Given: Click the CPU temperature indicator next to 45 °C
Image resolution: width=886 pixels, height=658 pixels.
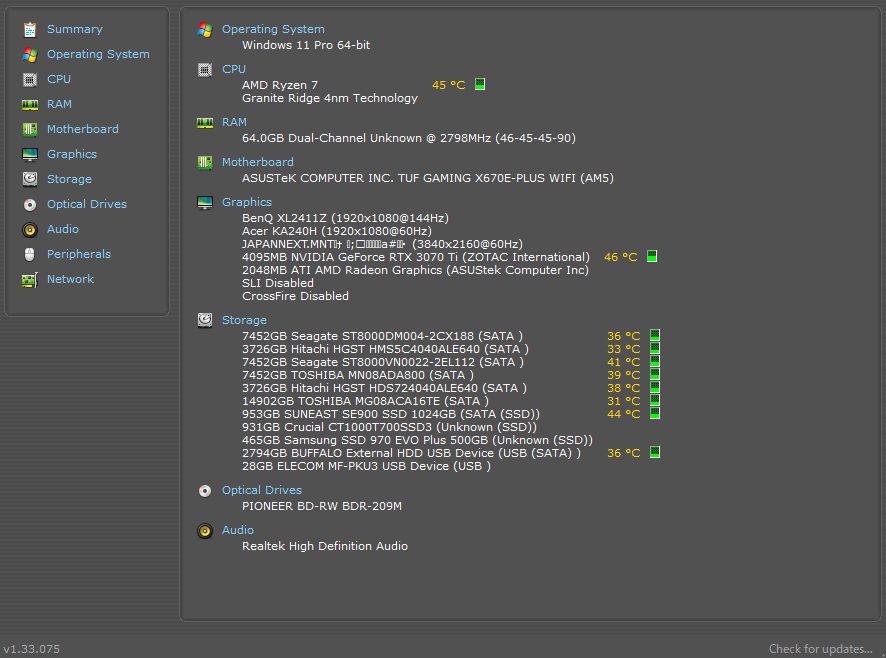Looking at the screenshot, I should point(480,85).
